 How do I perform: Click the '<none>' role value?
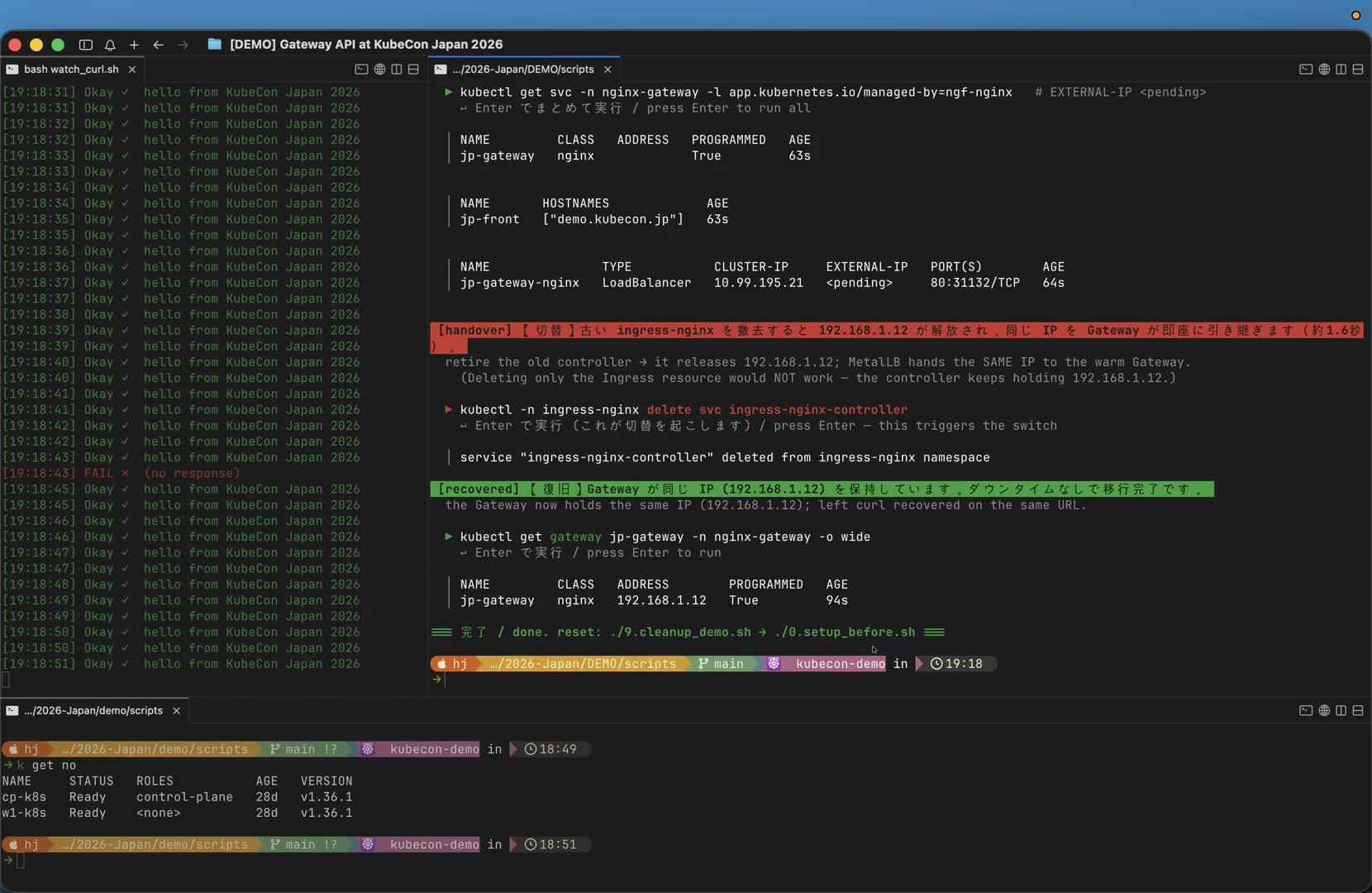158,814
